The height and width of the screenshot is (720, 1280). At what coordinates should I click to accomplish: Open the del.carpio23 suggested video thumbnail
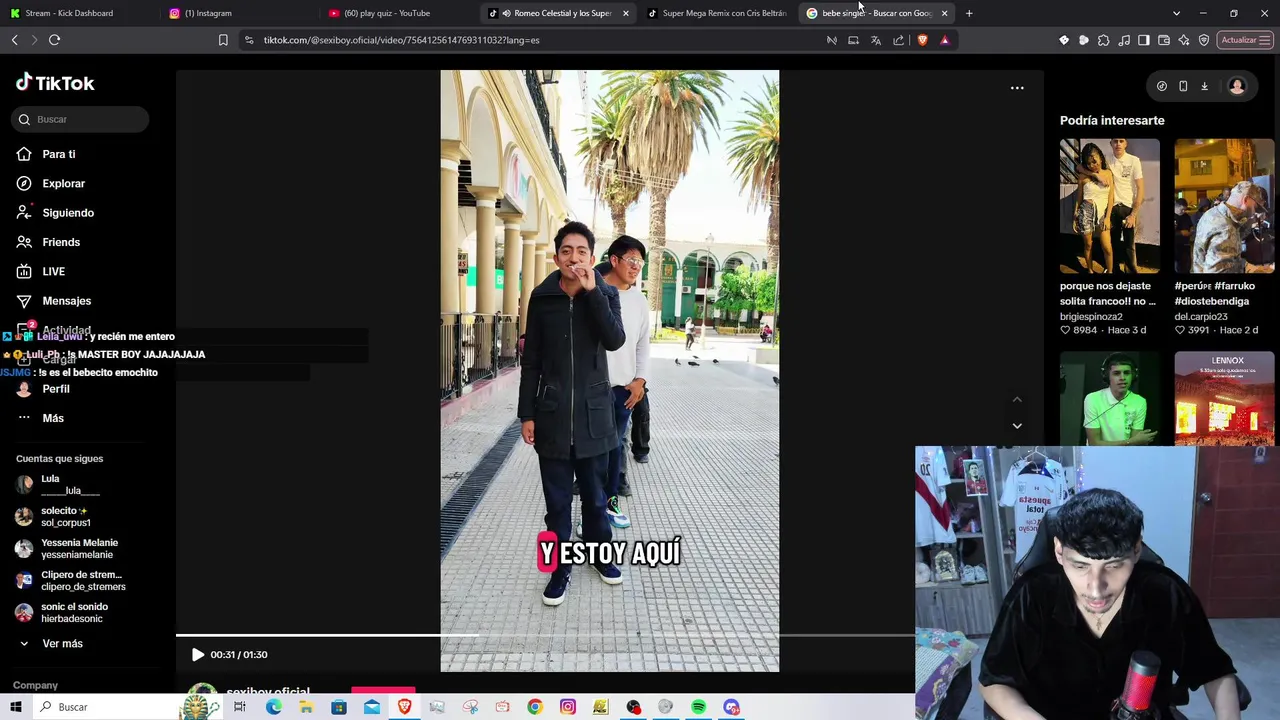1224,206
